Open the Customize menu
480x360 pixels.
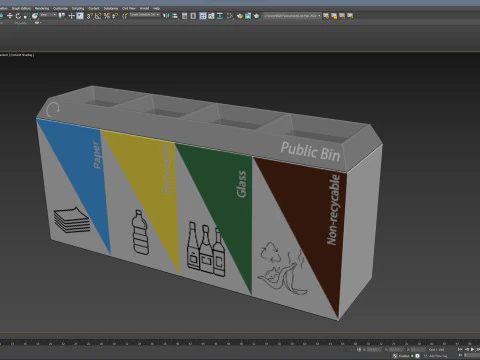[x=60, y=8]
